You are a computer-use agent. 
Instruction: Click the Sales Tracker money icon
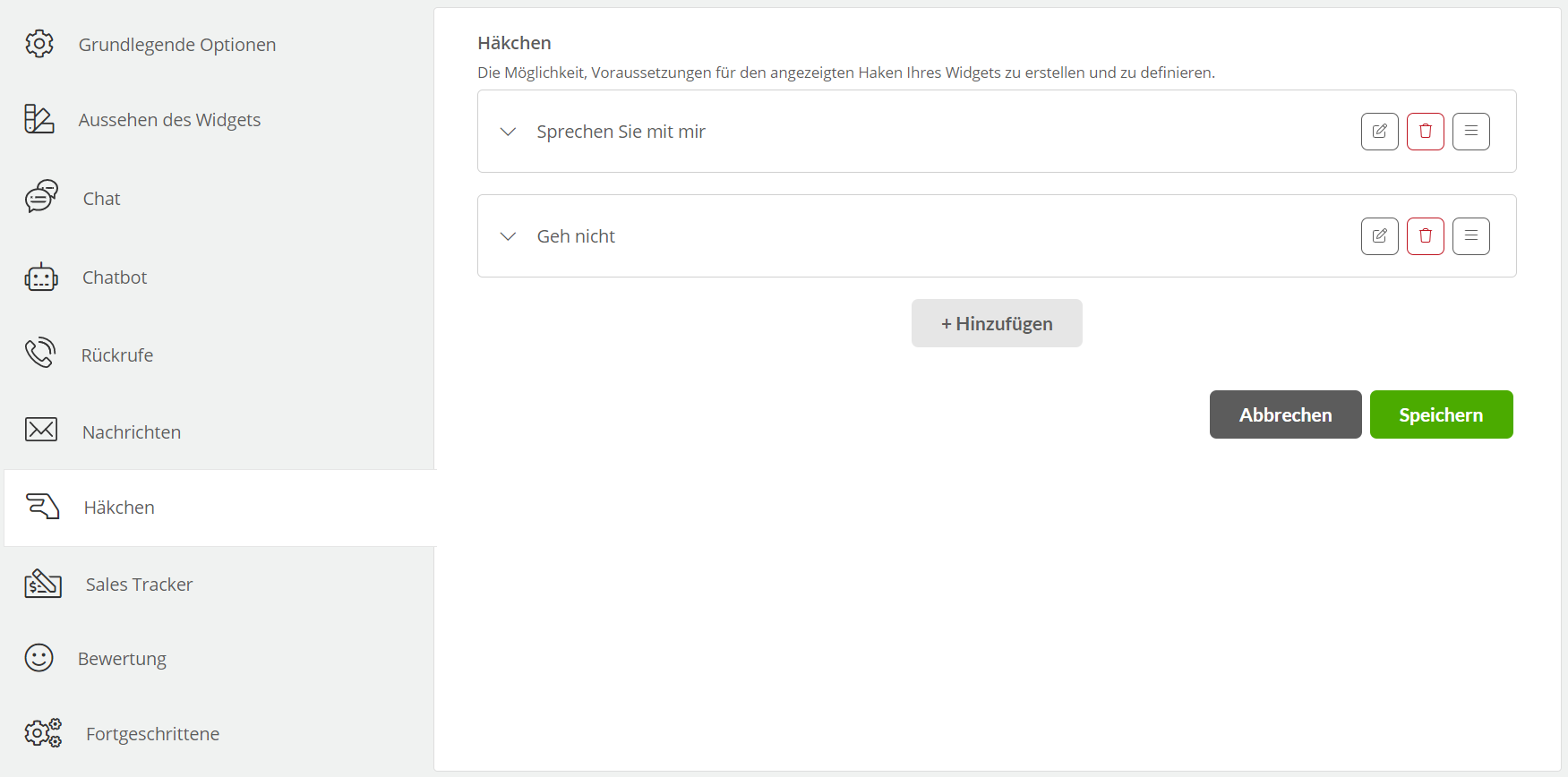pyautogui.click(x=43, y=584)
